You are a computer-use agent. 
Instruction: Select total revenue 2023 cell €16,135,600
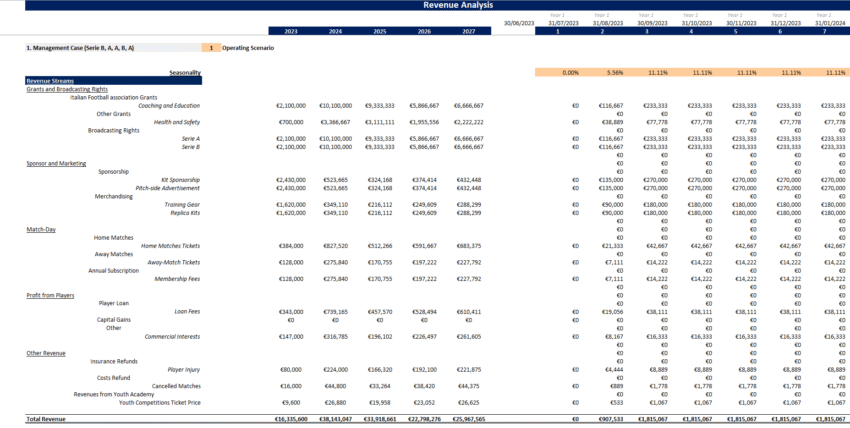coord(291,419)
